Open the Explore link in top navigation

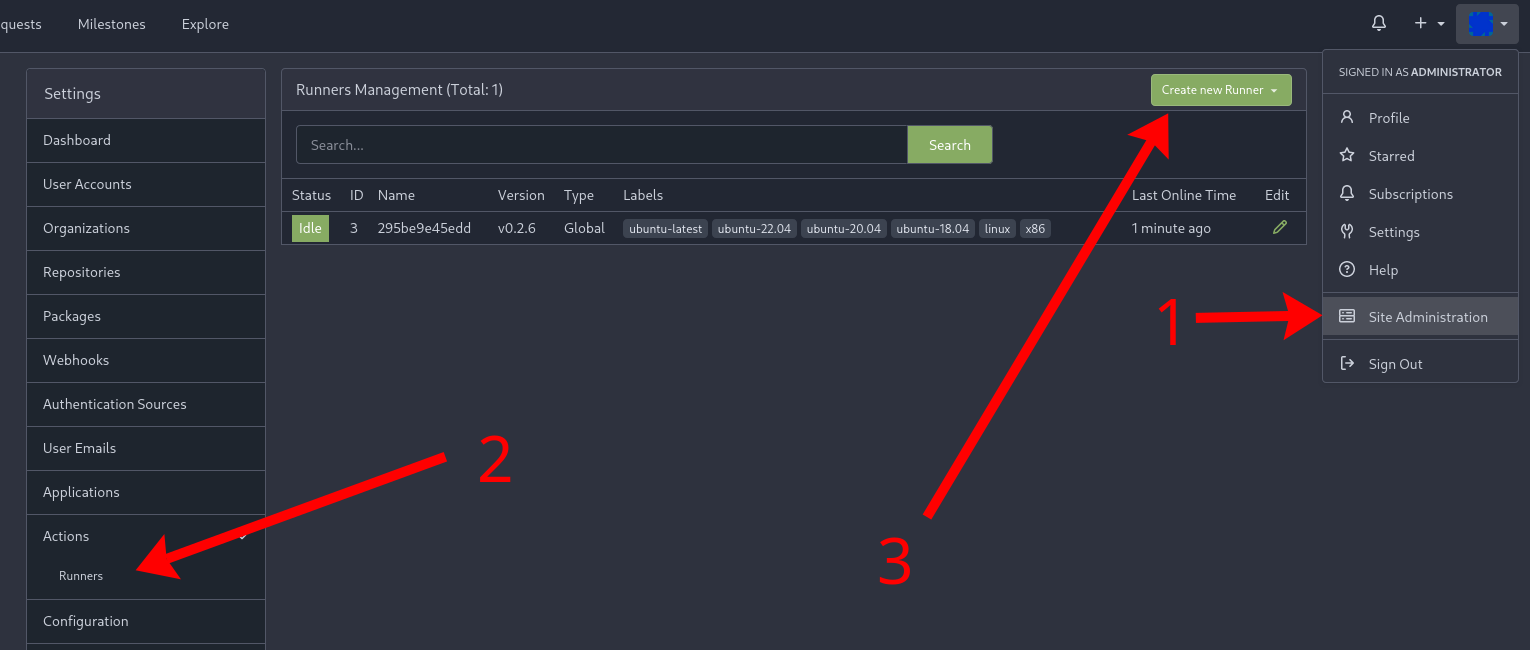pyautogui.click(x=205, y=24)
